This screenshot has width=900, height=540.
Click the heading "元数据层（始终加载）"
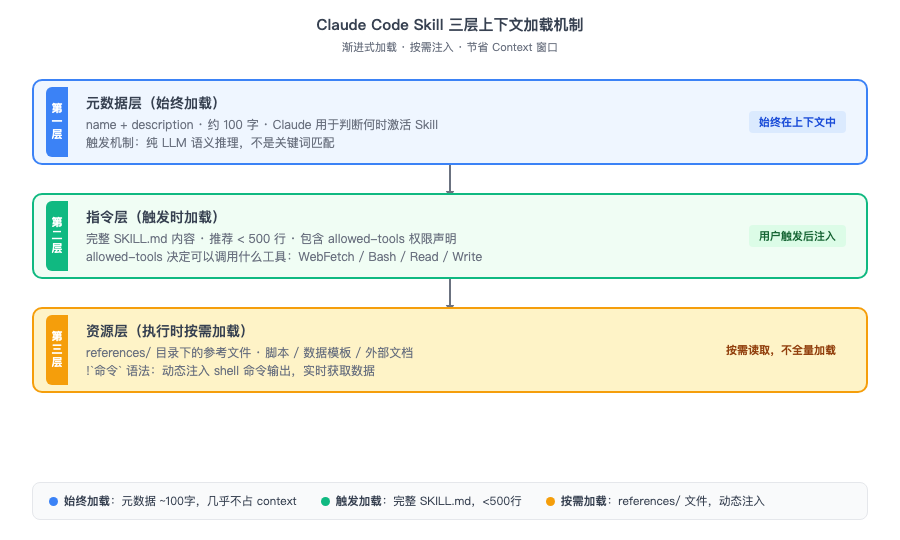tap(153, 103)
